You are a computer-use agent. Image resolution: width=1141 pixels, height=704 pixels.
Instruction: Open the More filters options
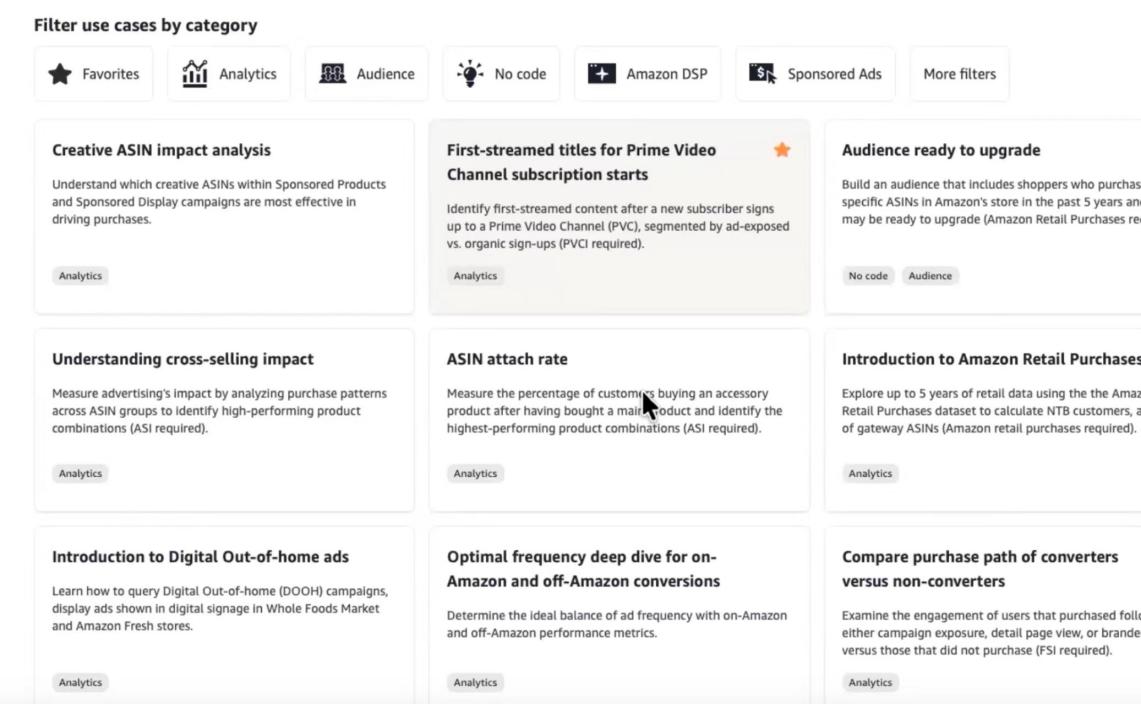[959, 74]
